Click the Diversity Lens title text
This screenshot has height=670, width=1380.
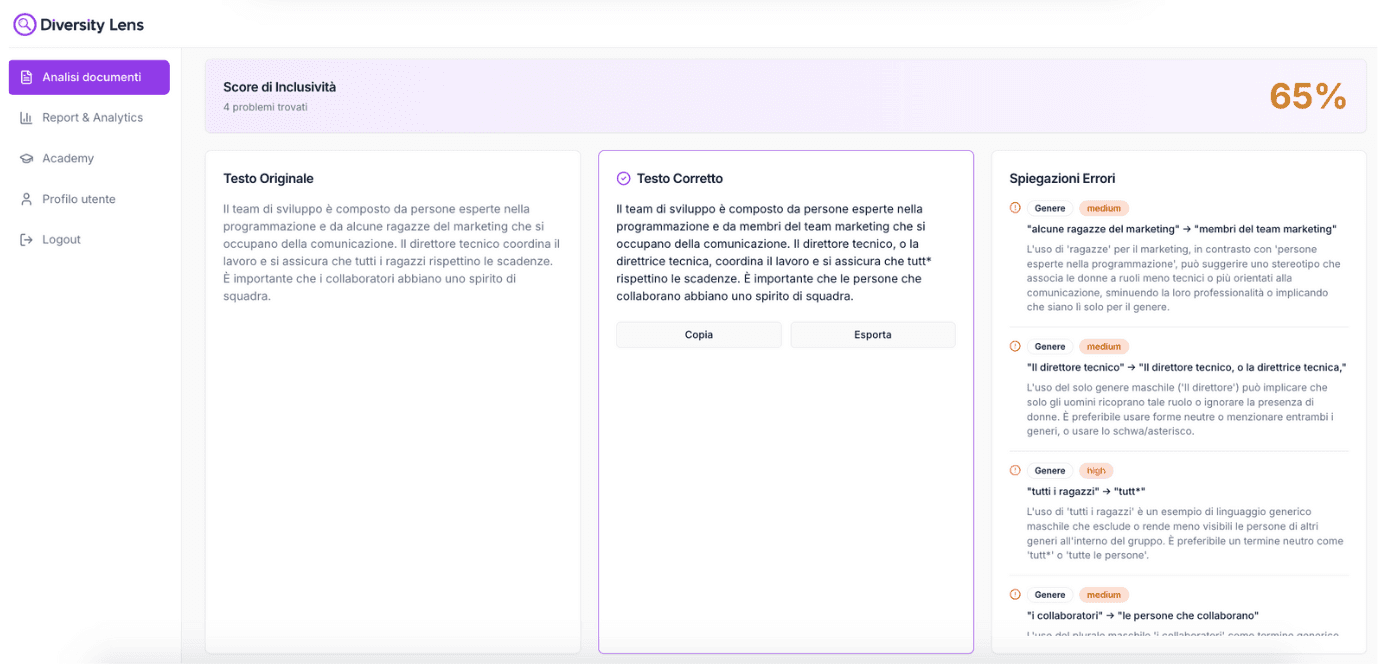[92, 25]
